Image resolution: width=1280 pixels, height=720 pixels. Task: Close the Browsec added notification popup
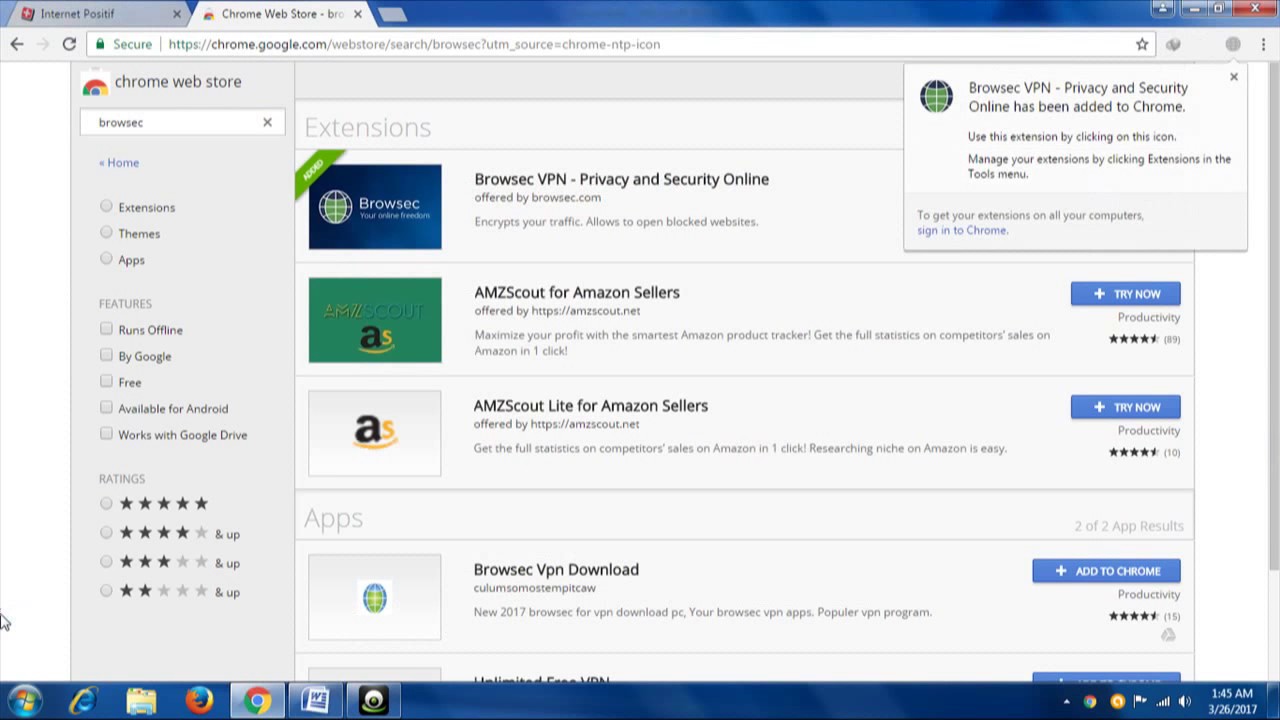pyautogui.click(x=1234, y=77)
